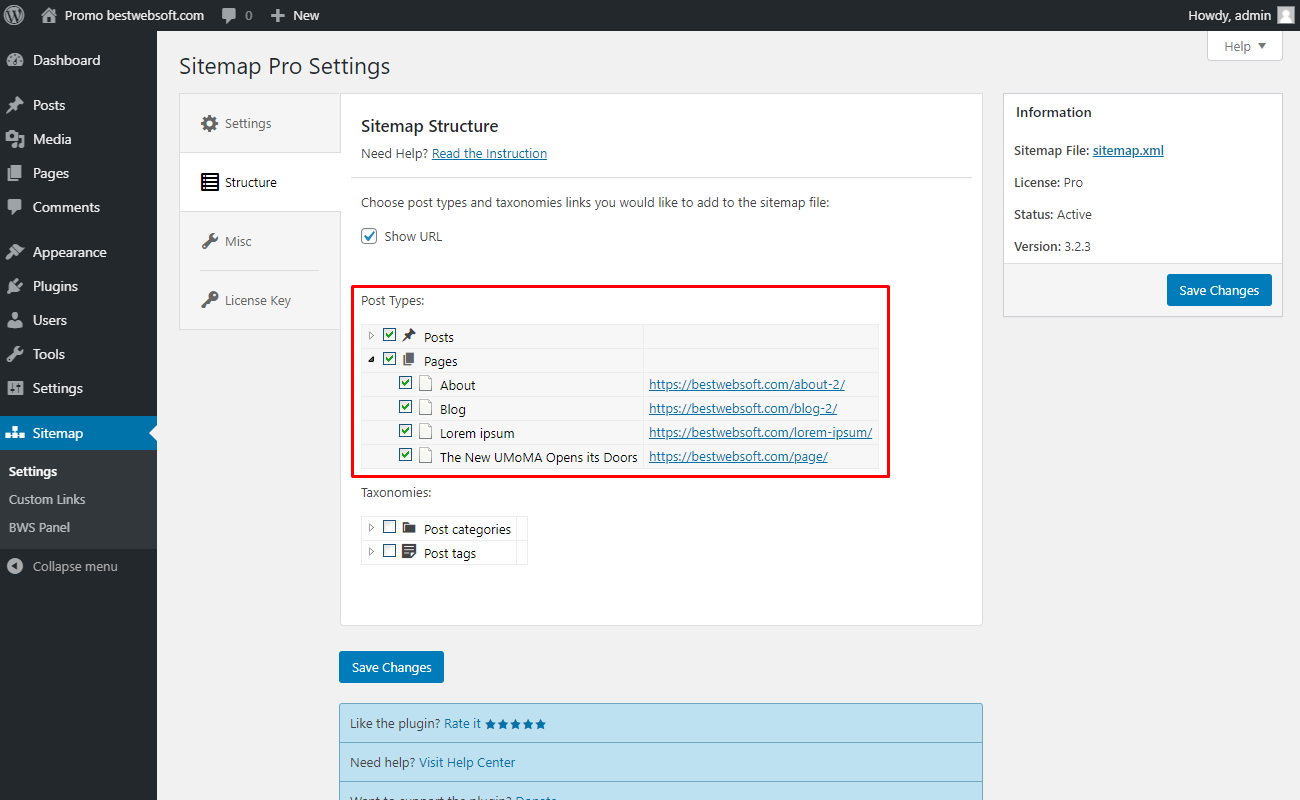The image size is (1300, 800).
Task: Click the Post tags icon in tree
Action: click(x=409, y=551)
